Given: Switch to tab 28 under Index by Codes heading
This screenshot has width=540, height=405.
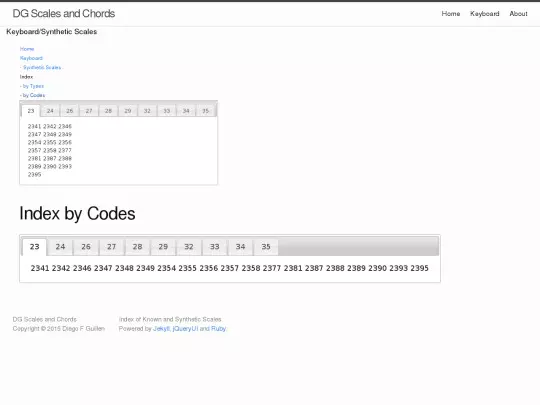Looking at the screenshot, I should [x=137, y=247].
